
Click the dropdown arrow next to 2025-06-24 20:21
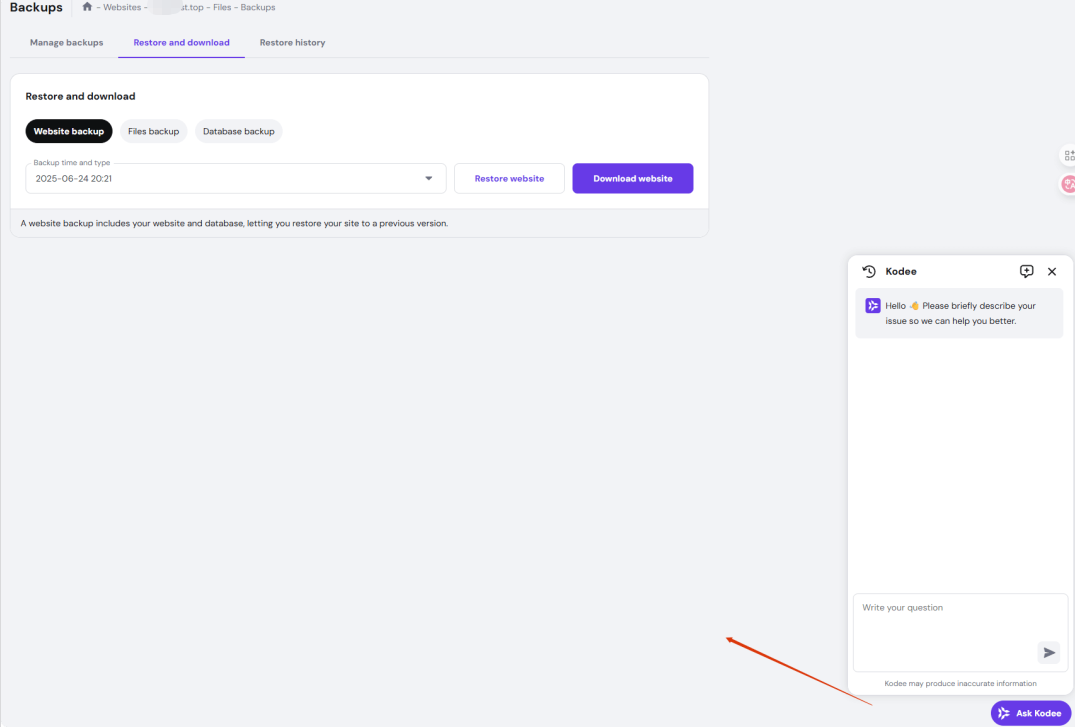click(428, 178)
